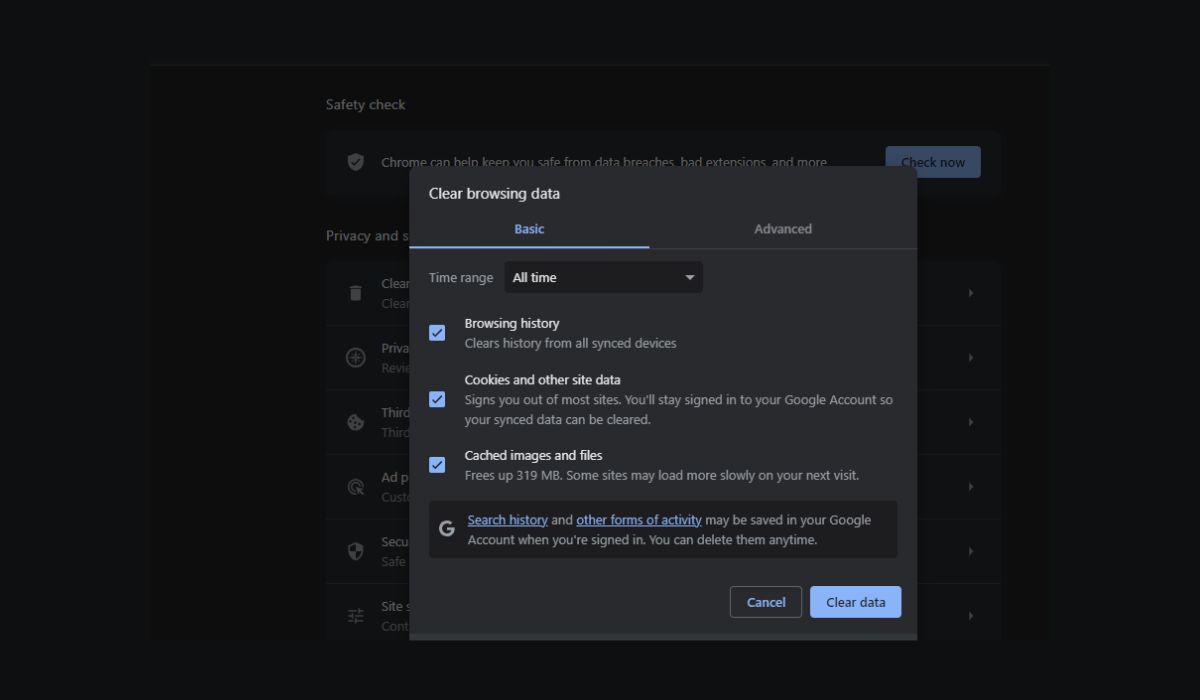Screen dimensions: 1200x700
Task: Open the Search history link
Action: pyautogui.click(x=507, y=520)
